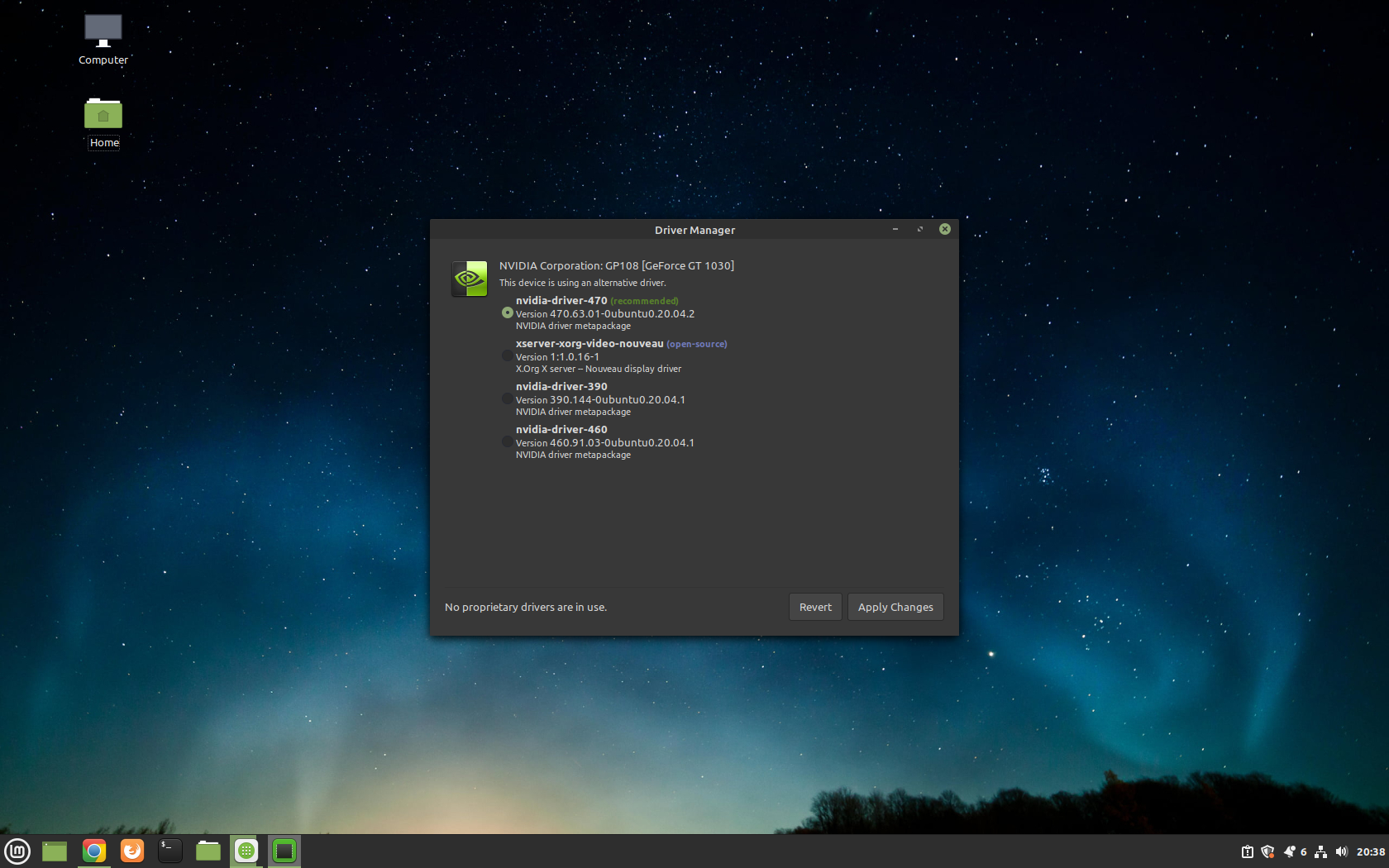Click the Driver Manager title bar text
The height and width of the screenshot is (868, 1389).
(694, 230)
